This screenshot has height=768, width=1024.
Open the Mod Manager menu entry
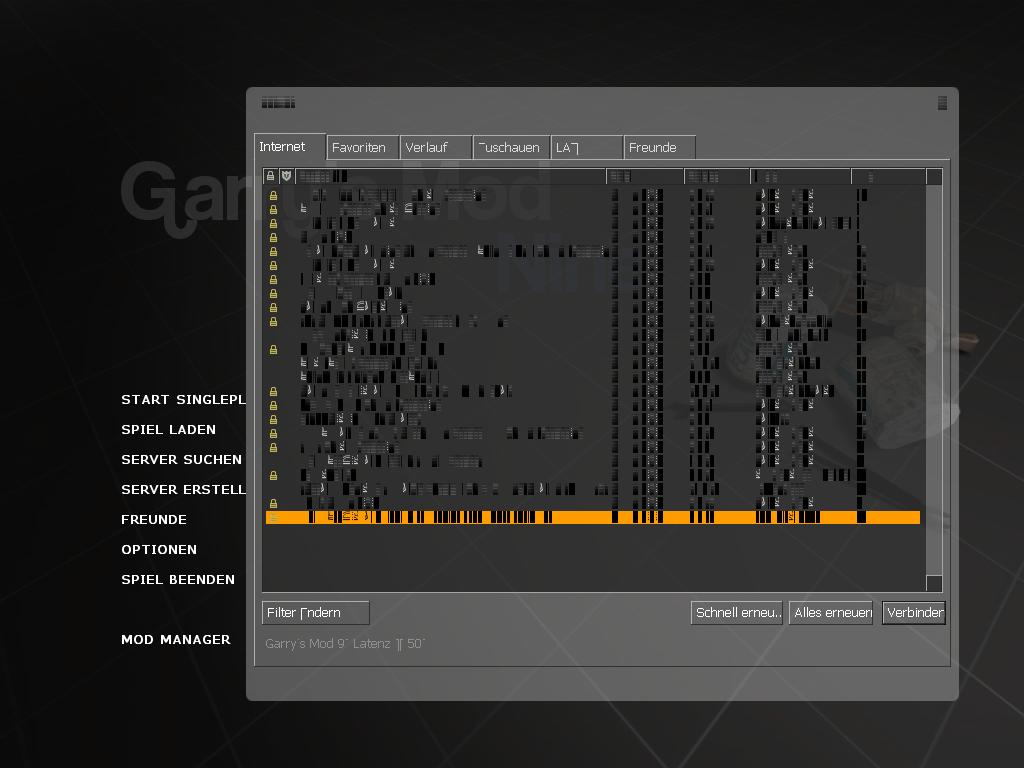[176, 640]
